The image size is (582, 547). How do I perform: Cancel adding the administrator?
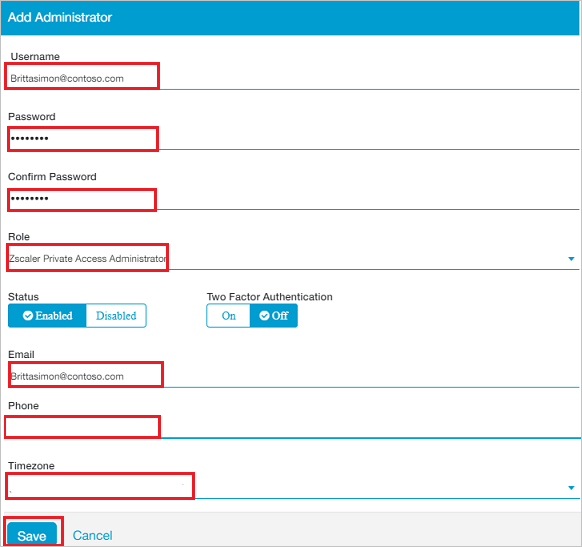tap(92, 535)
